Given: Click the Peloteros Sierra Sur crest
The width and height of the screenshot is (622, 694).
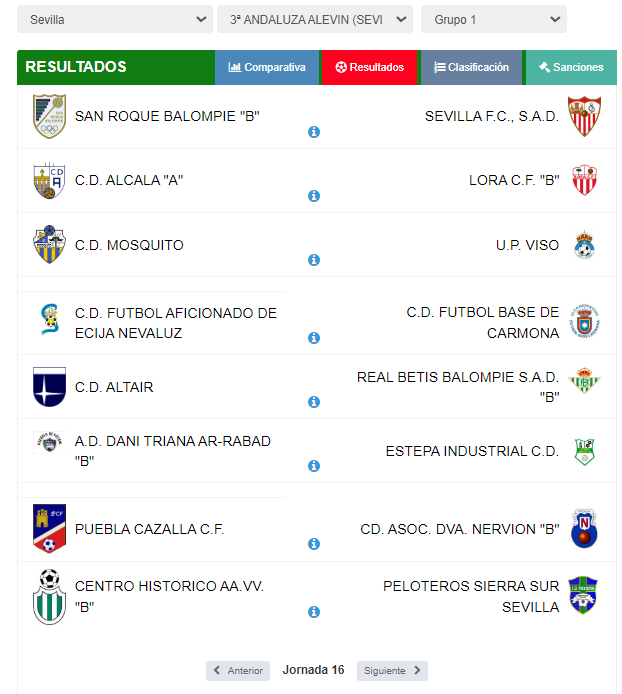Looking at the screenshot, I should click(583, 596).
